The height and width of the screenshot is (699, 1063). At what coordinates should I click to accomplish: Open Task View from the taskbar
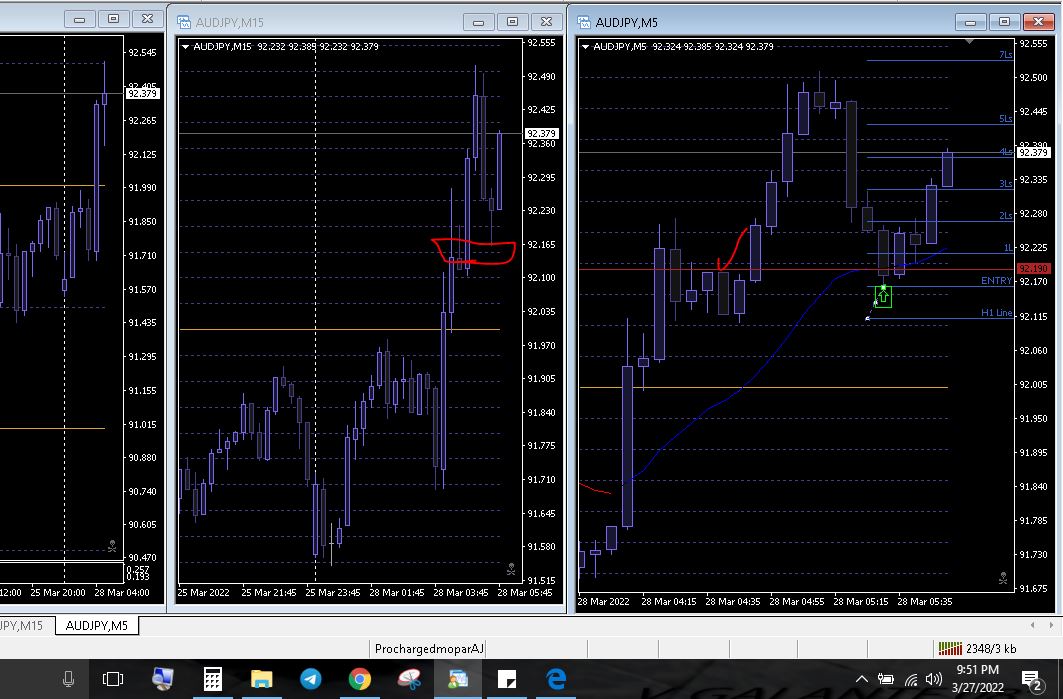[113, 679]
